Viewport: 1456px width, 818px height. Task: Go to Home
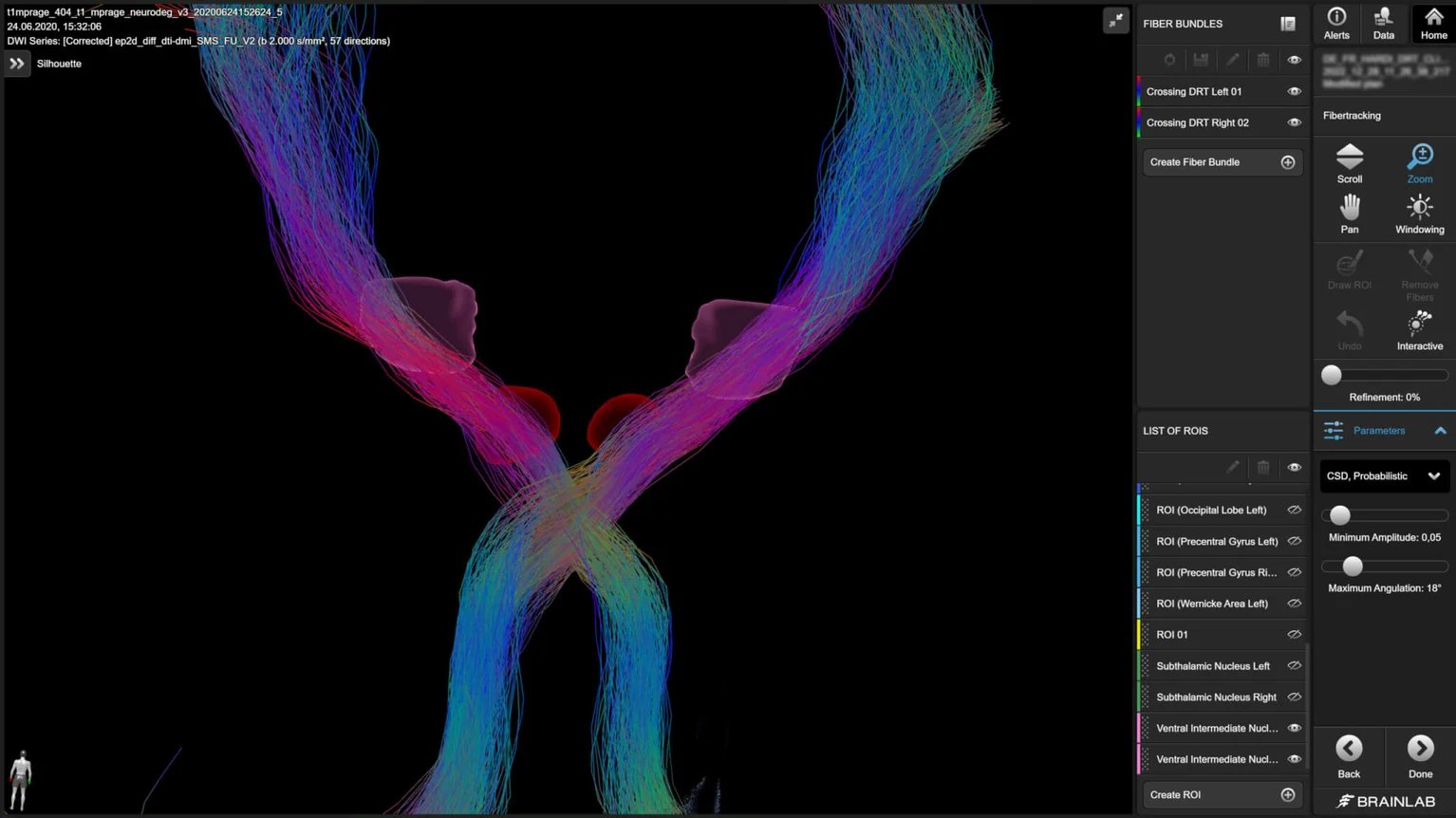point(1433,24)
